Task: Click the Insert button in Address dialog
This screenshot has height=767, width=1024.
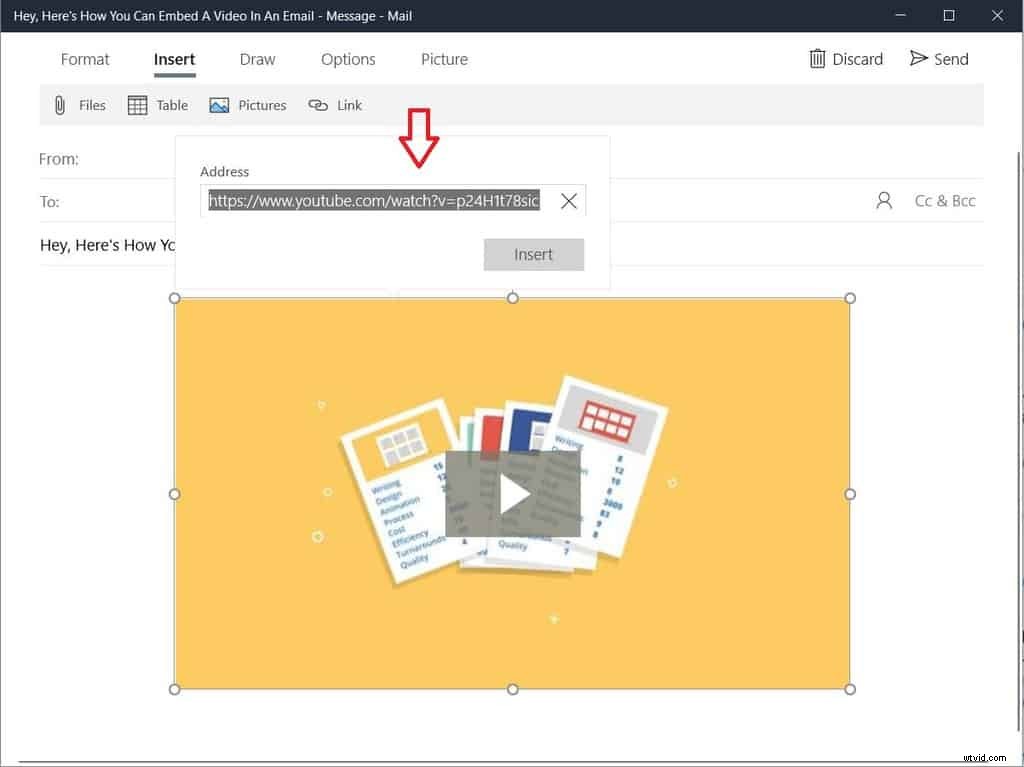Action: [x=533, y=254]
